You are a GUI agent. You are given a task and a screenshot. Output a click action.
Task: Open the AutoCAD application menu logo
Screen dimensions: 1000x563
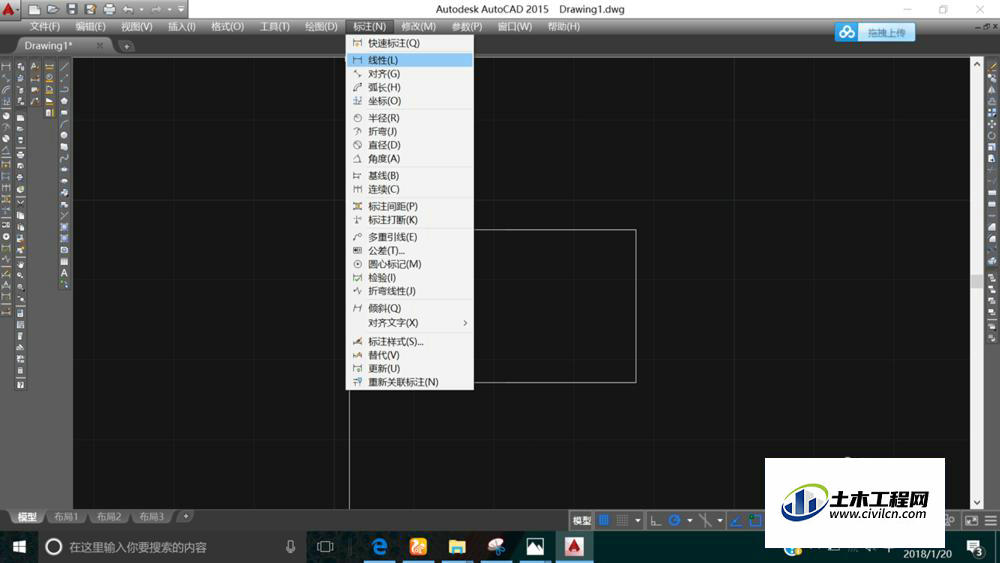tap(9, 9)
